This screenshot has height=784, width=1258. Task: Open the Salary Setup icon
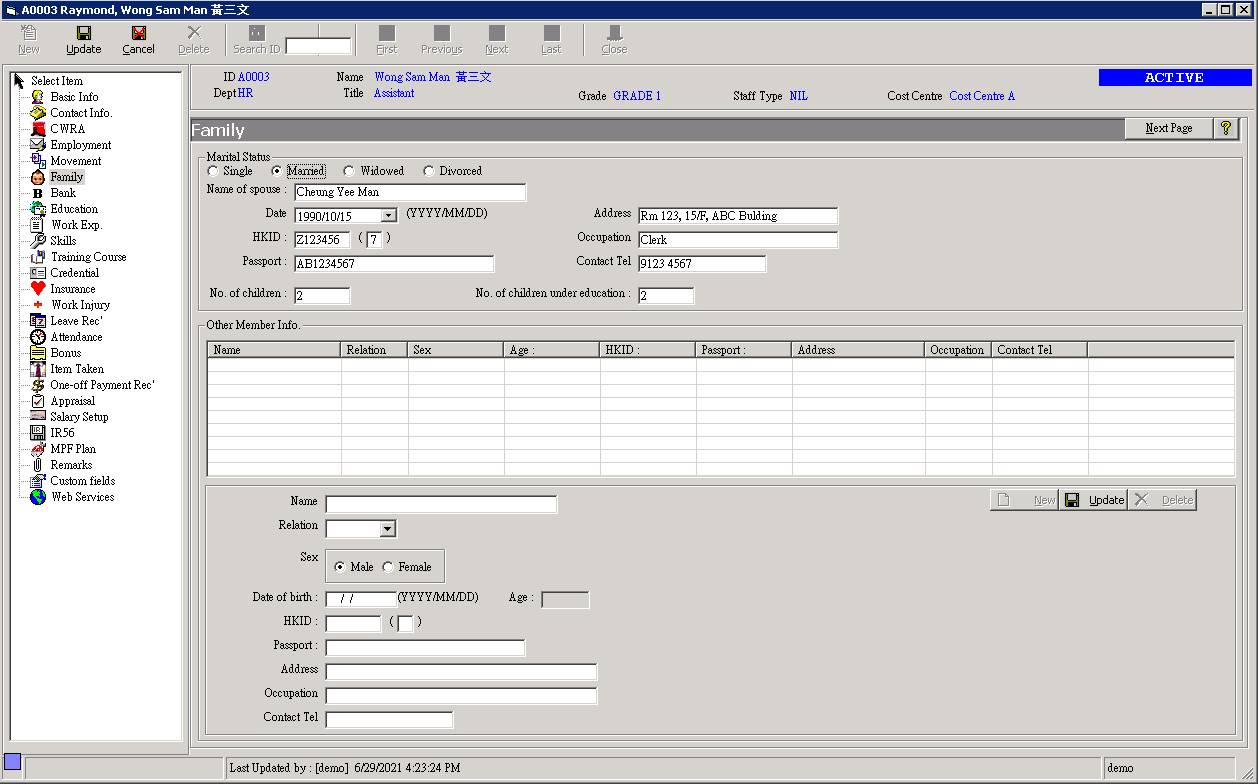point(38,417)
